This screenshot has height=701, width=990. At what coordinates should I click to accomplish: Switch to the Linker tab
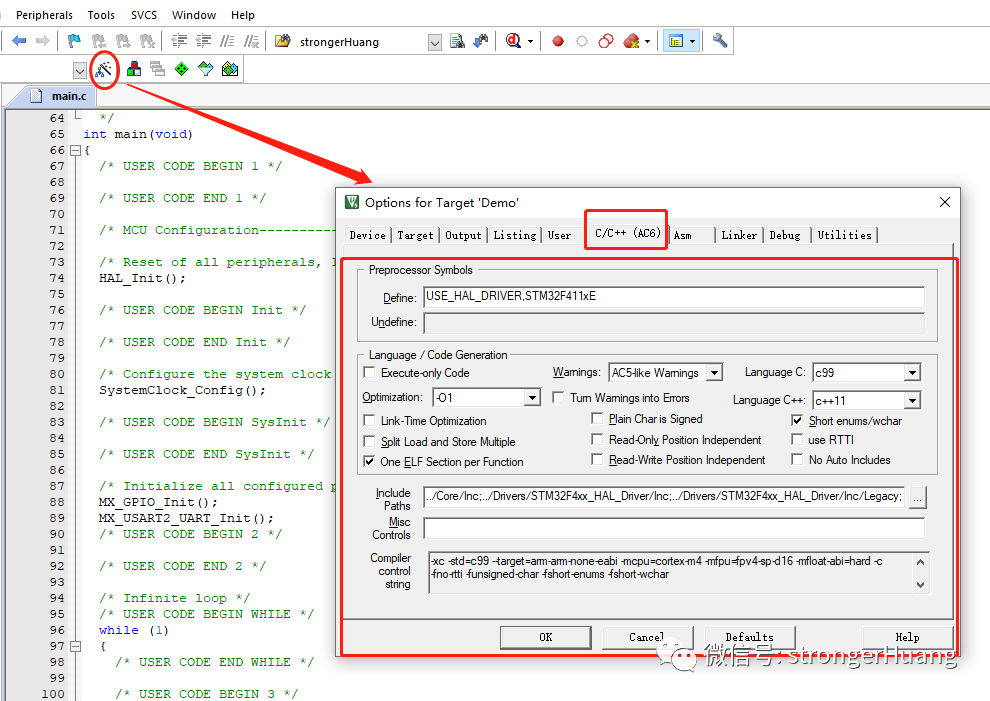tap(739, 235)
